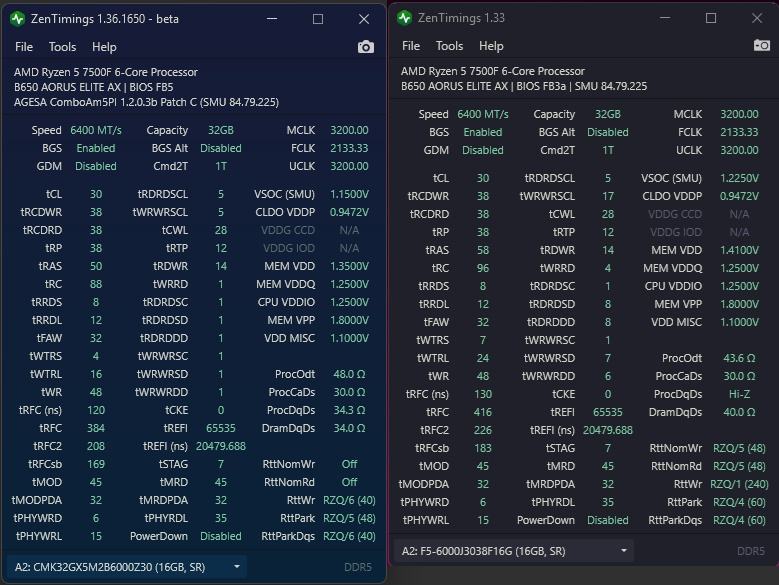Click the ZenTimings app logo in the 1.36.1650 beta title bar
Image resolution: width=779 pixels, height=585 pixels.
18,19
